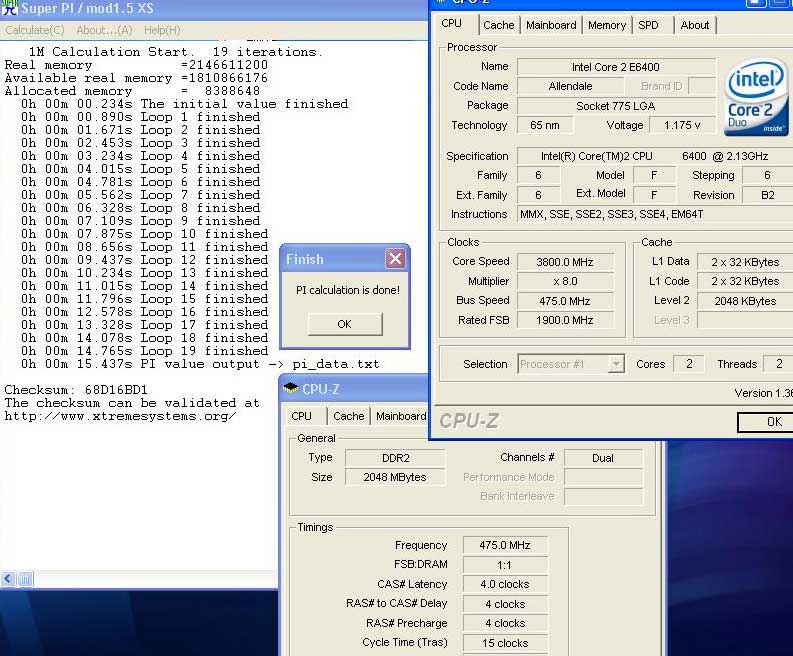Click the memory Type value DDR2
793x656 pixels.
click(395, 458)
